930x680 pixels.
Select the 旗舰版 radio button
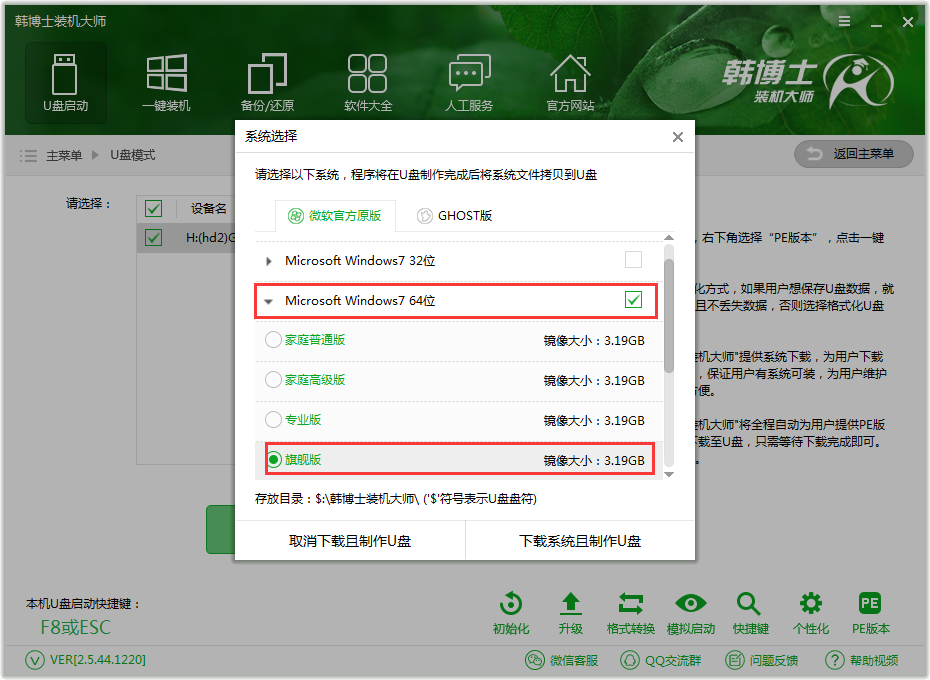[273, 459]
